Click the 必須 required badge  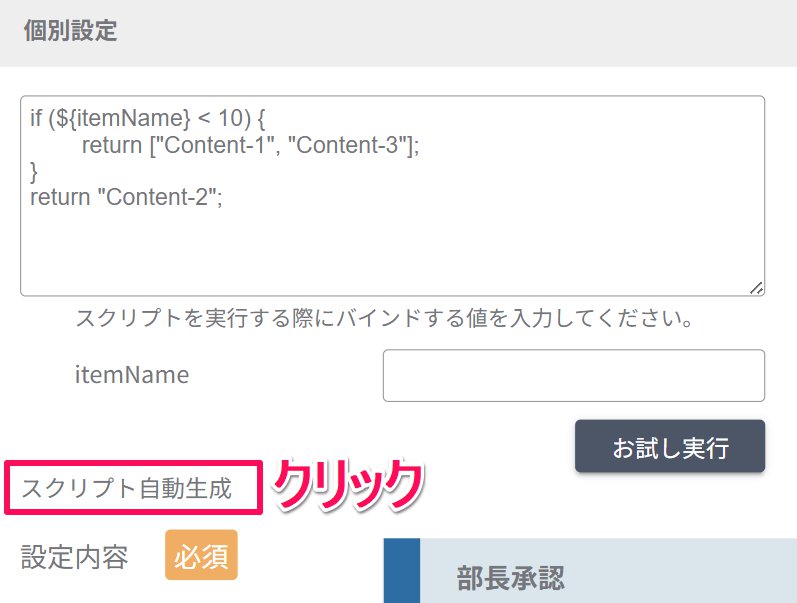[201, 555]
